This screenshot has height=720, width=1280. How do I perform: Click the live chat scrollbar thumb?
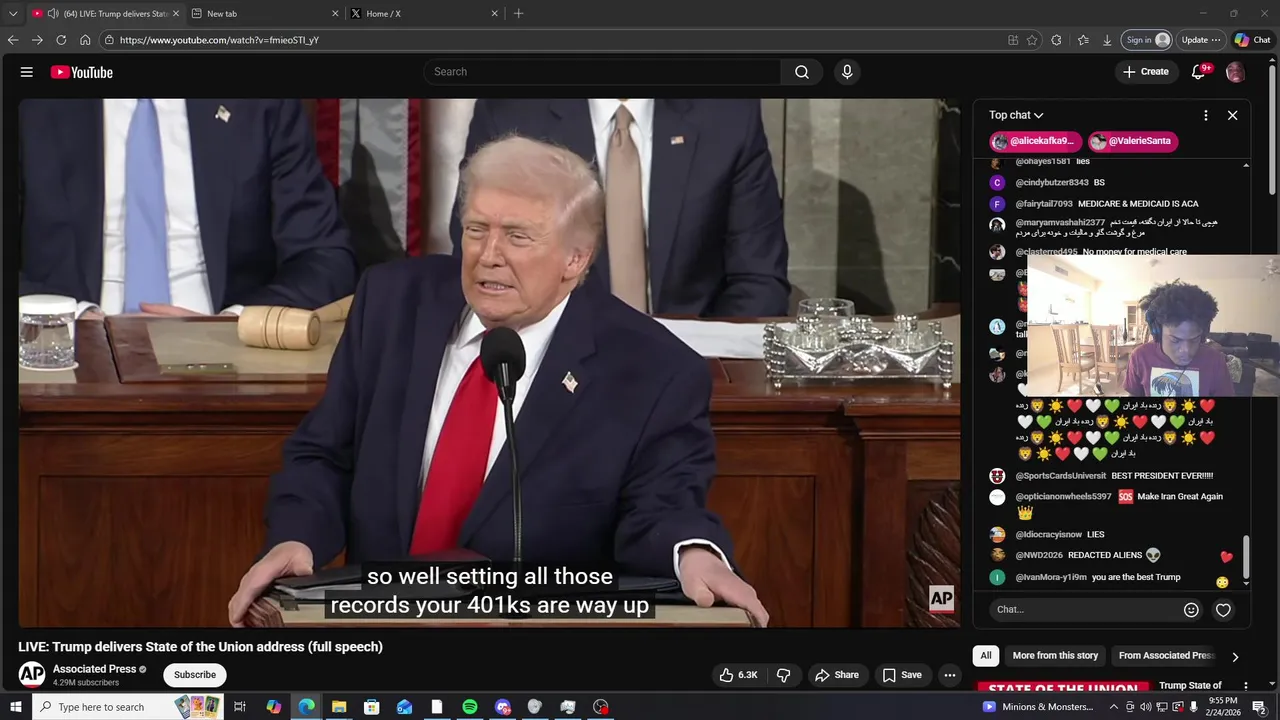click(1246, 556)
